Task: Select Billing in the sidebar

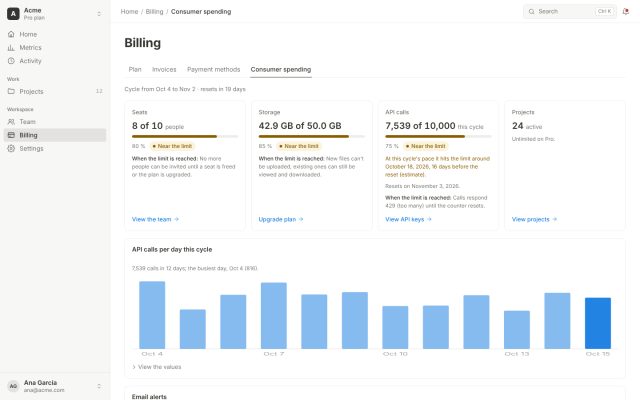Action: click(x=55, y=135)
